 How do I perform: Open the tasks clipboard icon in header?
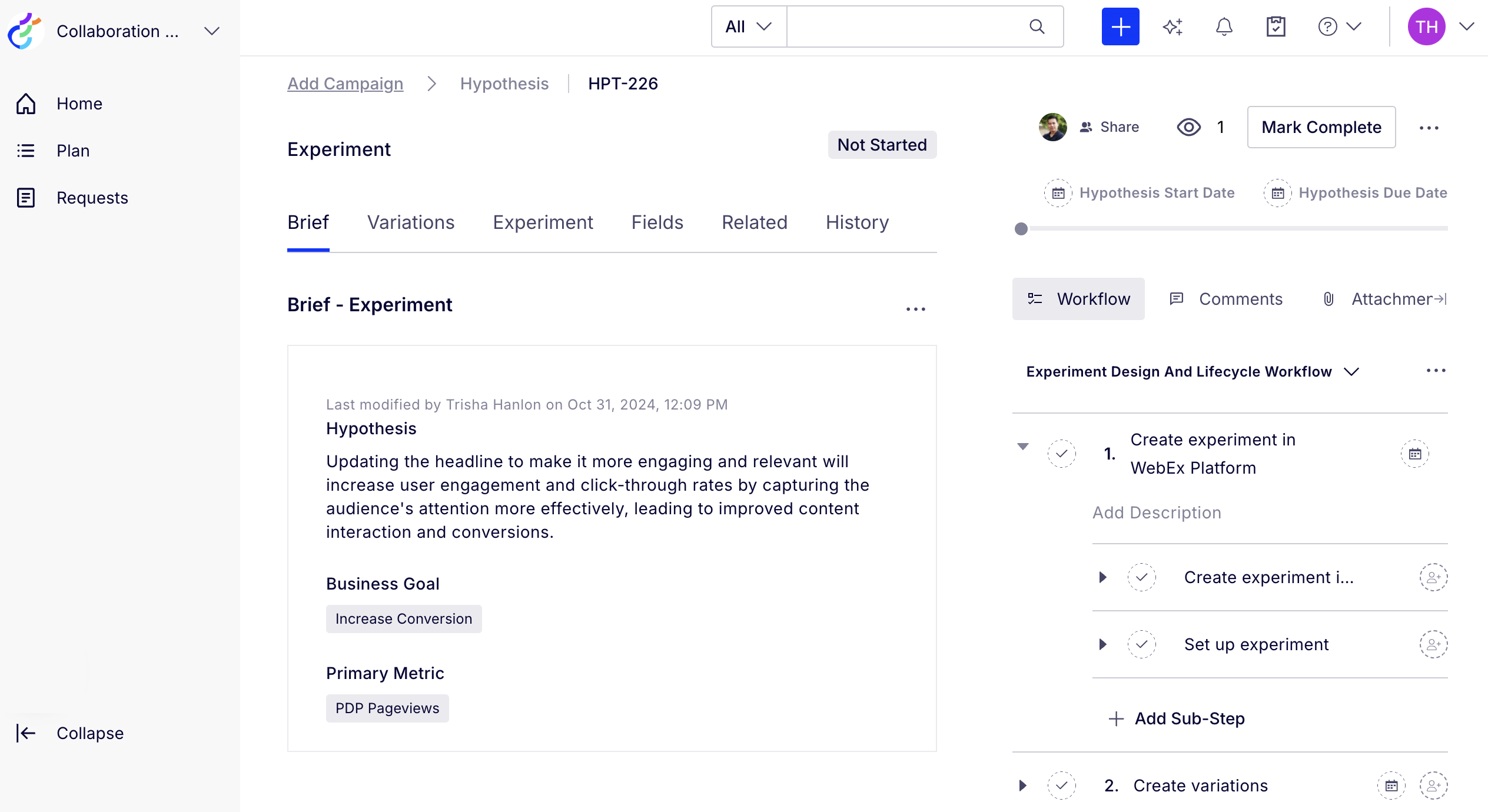[x=1276, y=26]
